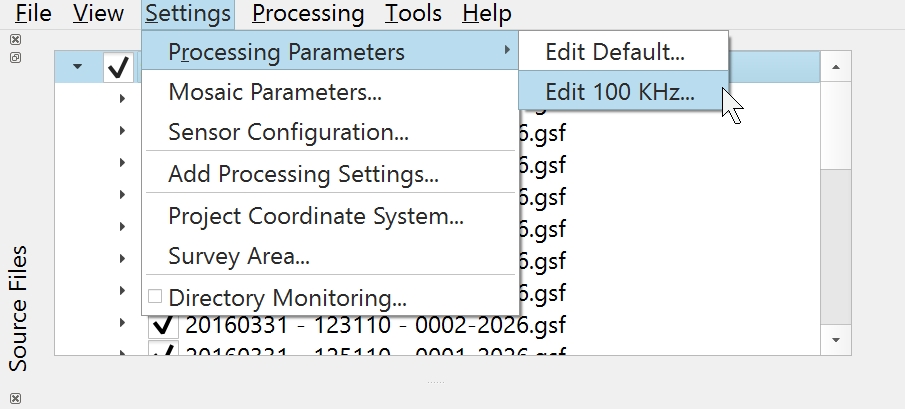Collapse the root tree node
The image size is (905, 409).
click(77, 68)
